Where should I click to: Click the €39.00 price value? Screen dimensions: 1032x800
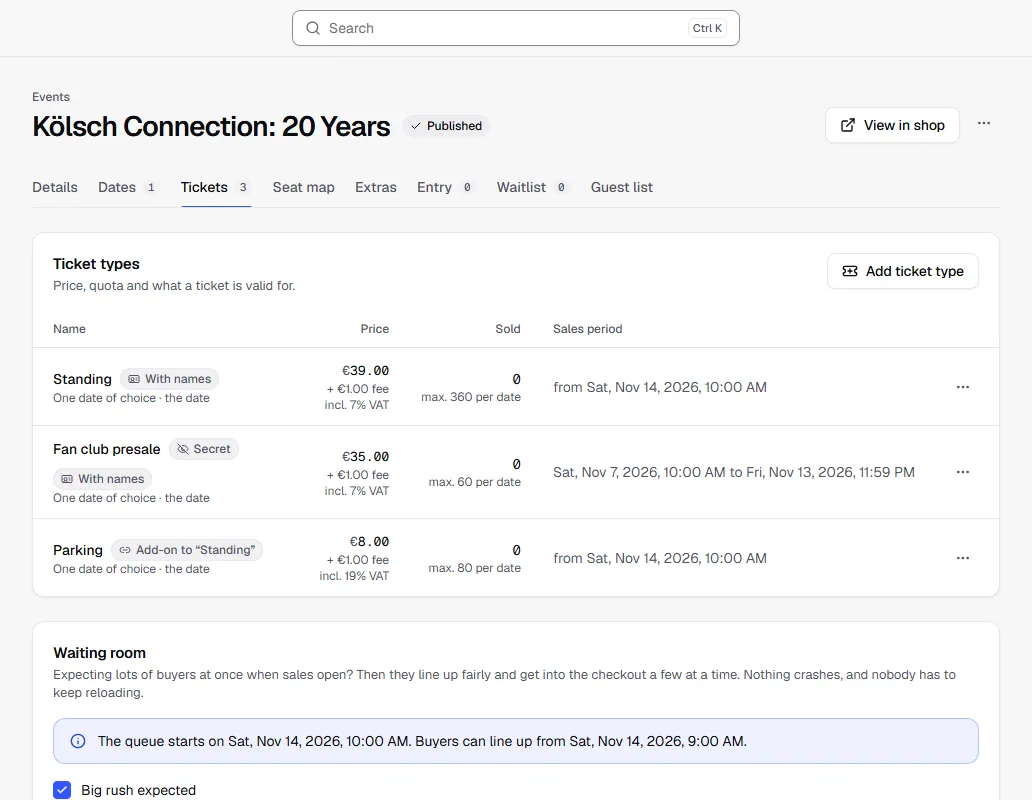[x=365, y=370]
